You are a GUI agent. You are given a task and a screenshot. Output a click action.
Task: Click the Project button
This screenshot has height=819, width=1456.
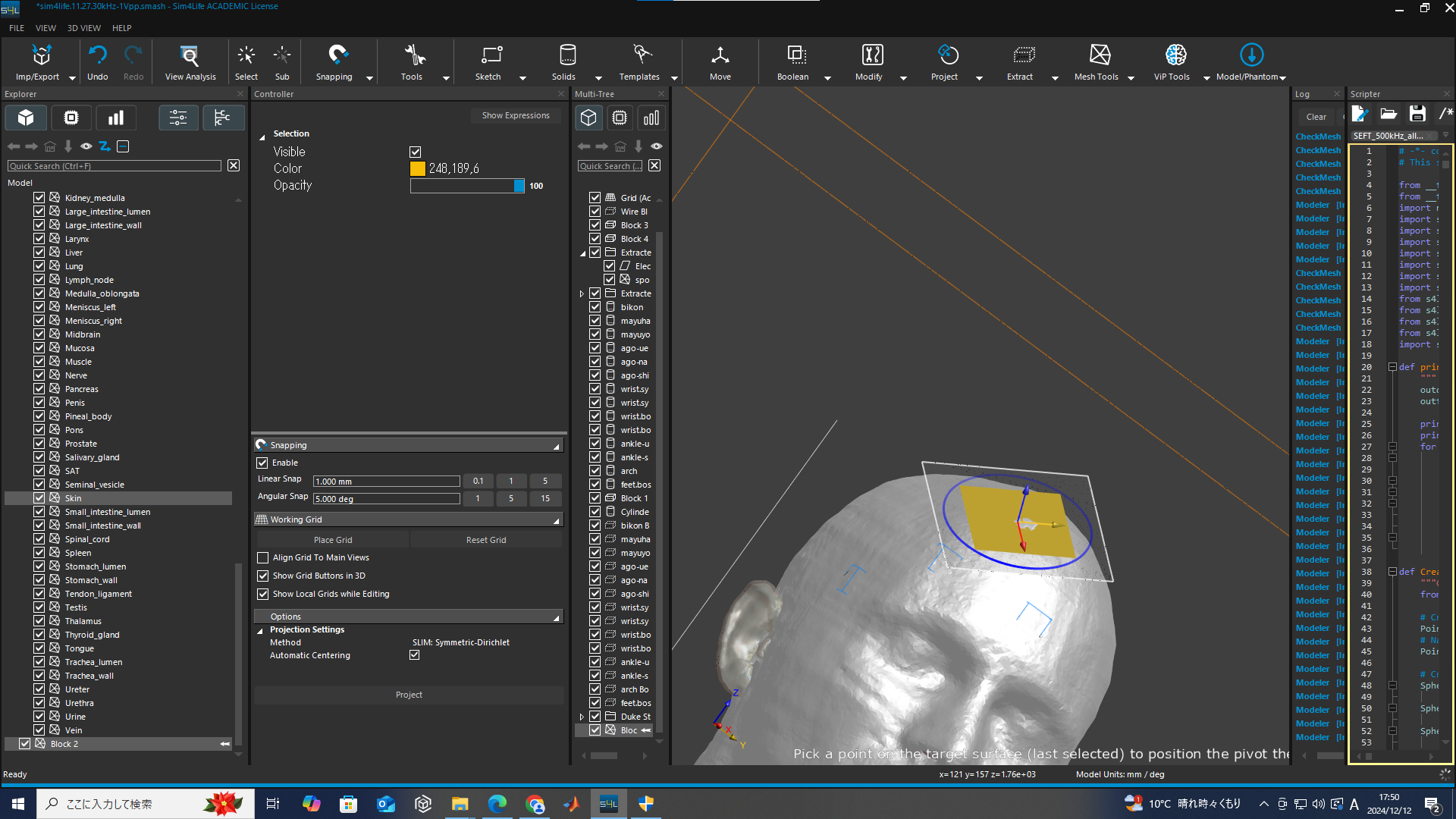click(x=409, y=695)
